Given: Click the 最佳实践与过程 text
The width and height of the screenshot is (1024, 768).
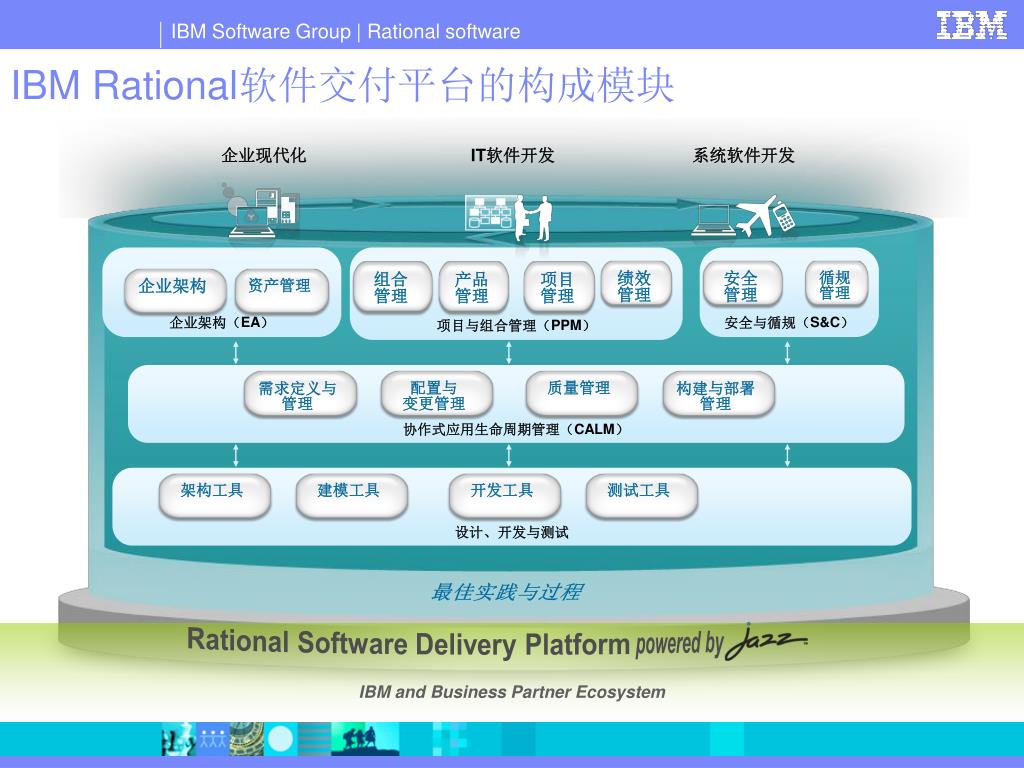Looking at the screenshot, I should pos(507,592).
